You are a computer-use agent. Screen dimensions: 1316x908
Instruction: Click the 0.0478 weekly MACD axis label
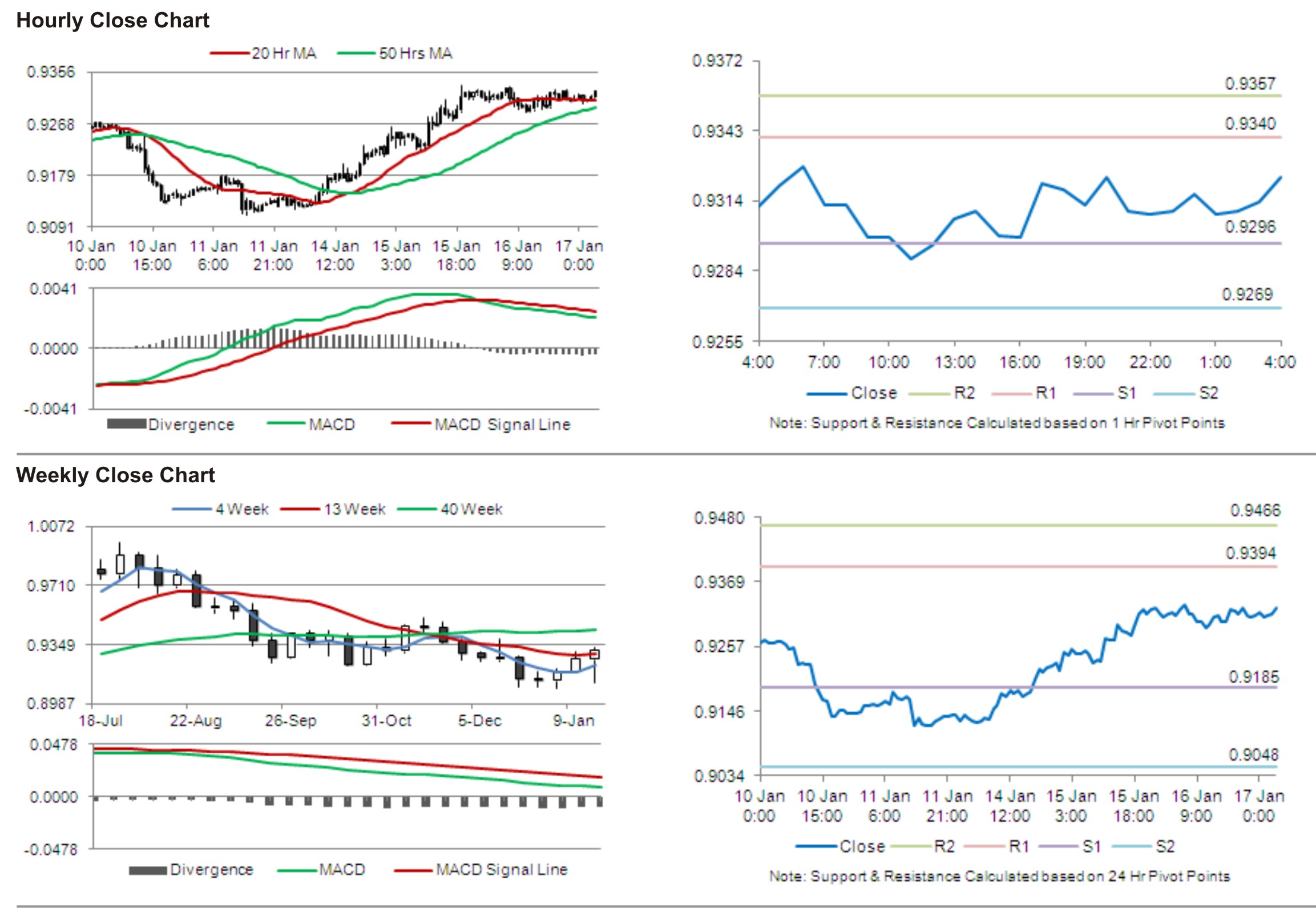tap(53, 745)
